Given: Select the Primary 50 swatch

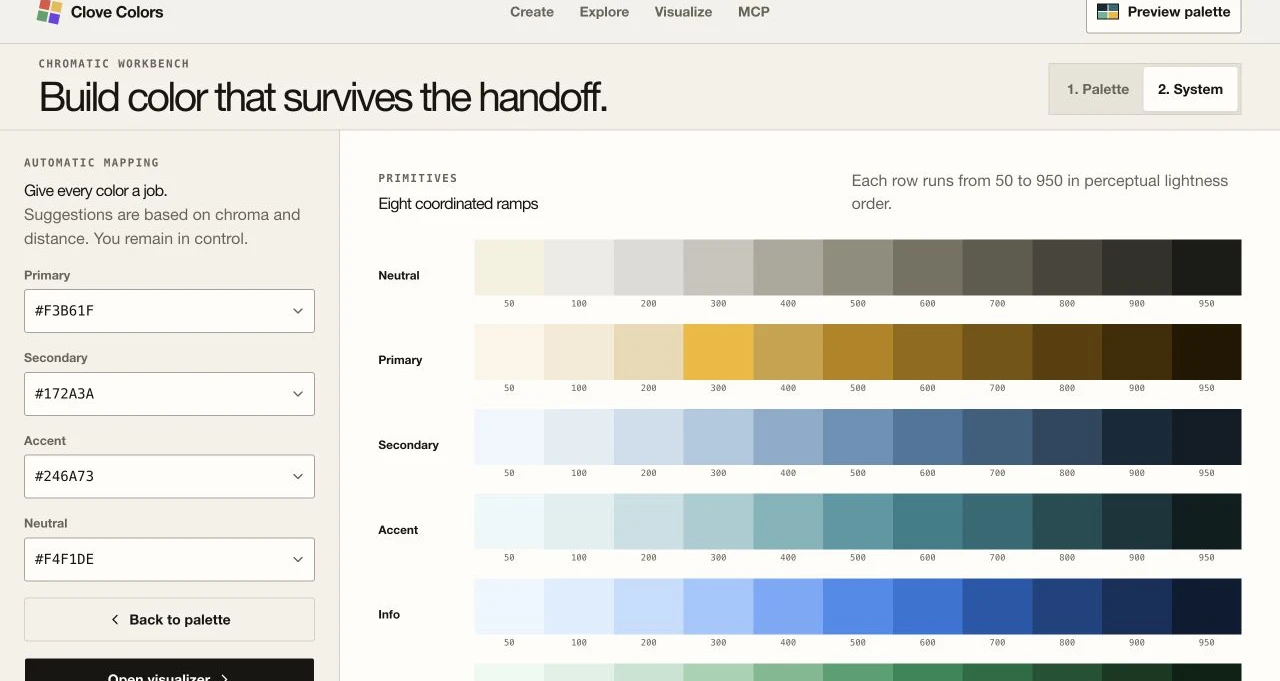Looking at the screenshot, I should [509, 352].
